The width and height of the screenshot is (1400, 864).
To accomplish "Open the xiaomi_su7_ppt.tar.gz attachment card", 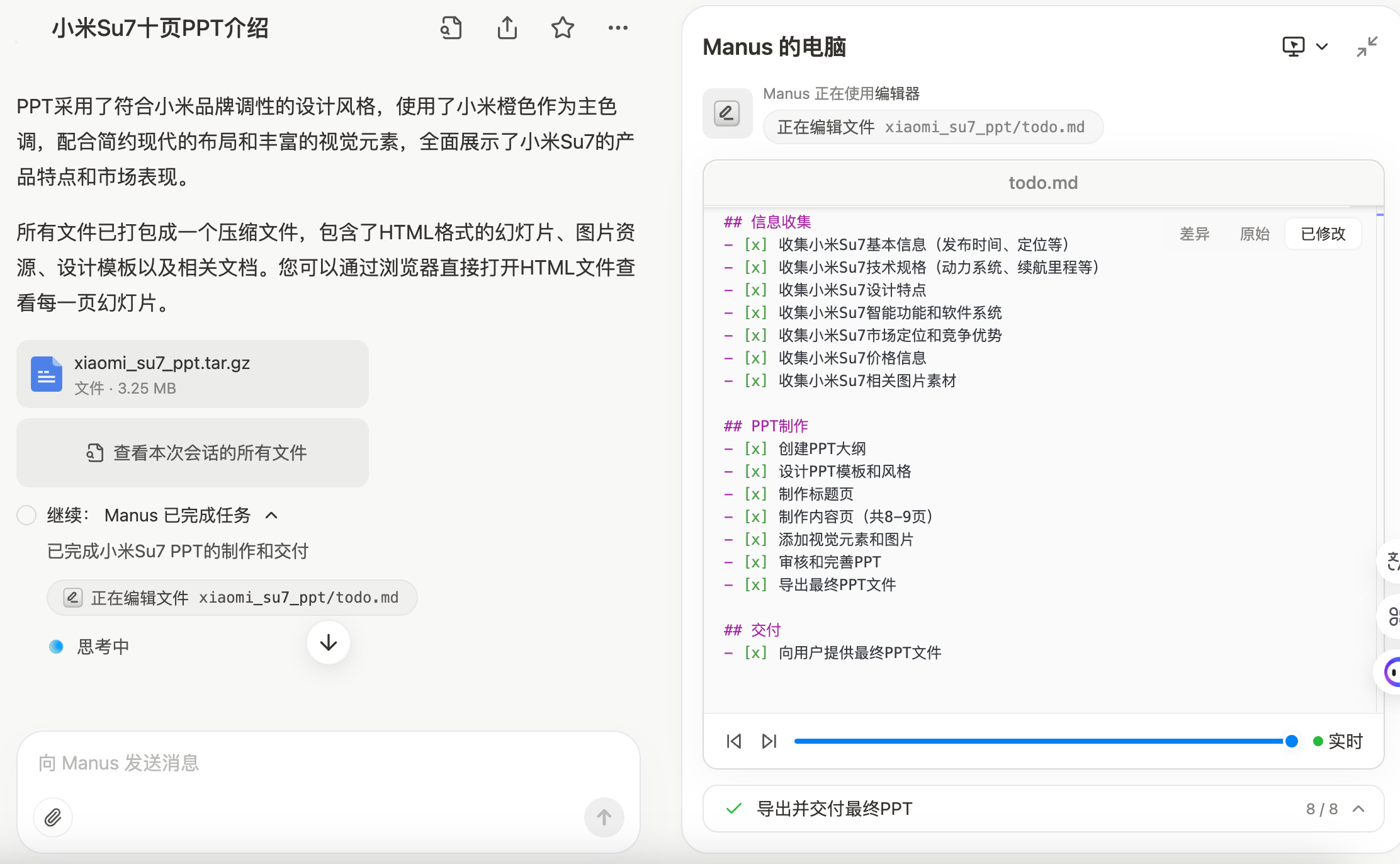I will point(193,374).
